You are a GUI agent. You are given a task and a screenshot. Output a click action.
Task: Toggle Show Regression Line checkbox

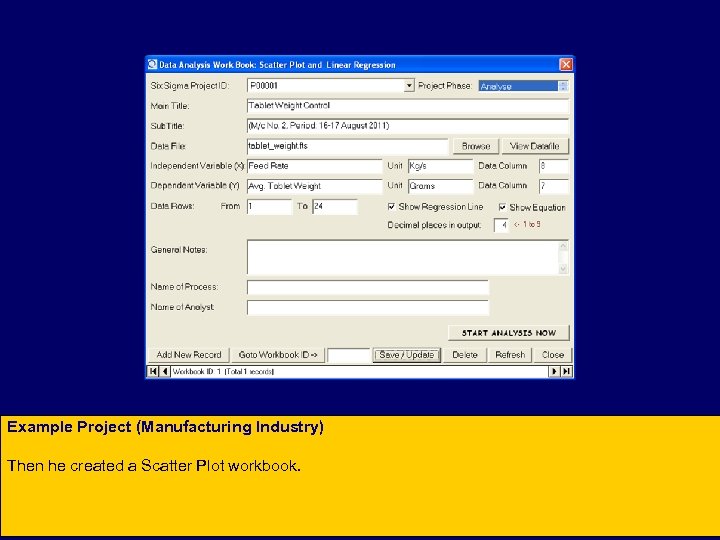(x=391, y=207)
